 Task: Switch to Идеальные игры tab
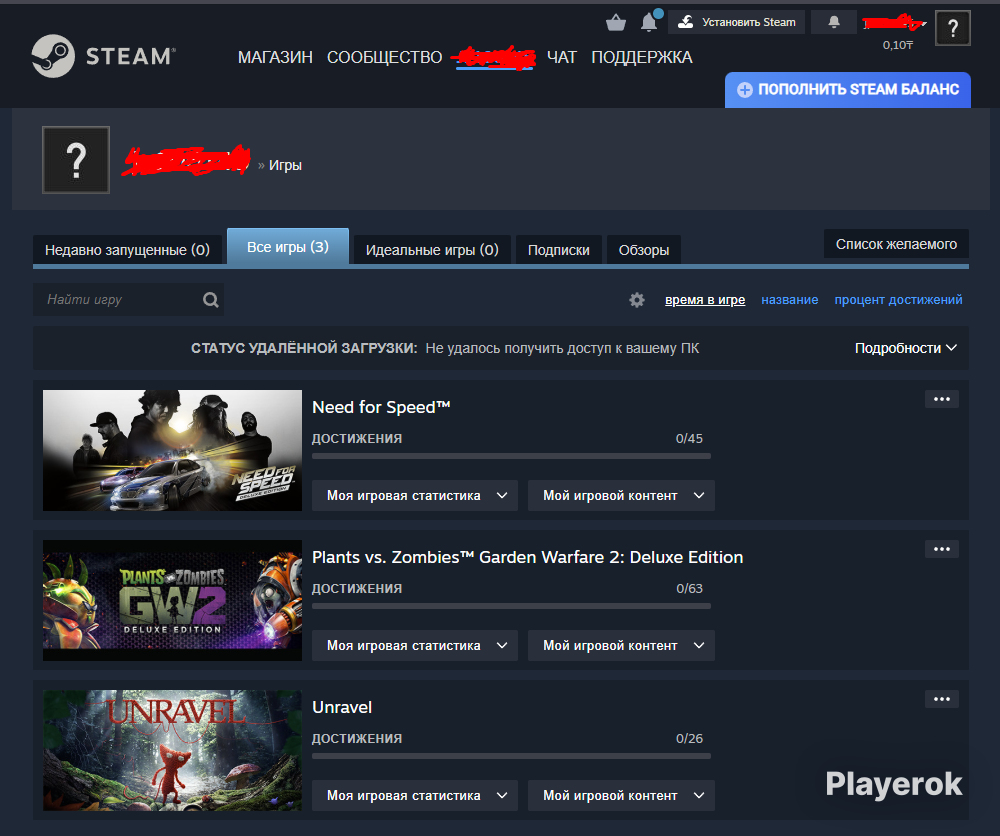432,249
